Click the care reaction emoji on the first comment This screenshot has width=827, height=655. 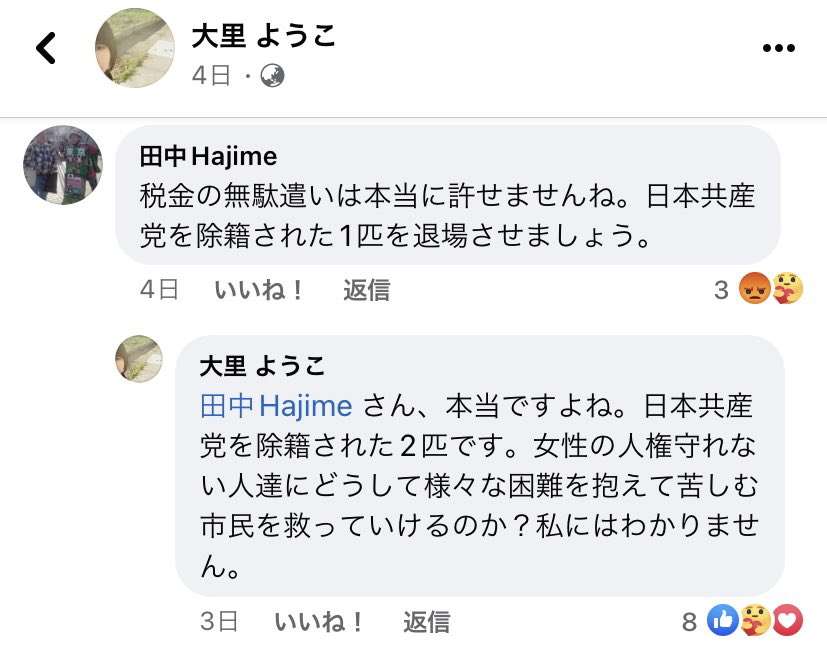(787, 290)
